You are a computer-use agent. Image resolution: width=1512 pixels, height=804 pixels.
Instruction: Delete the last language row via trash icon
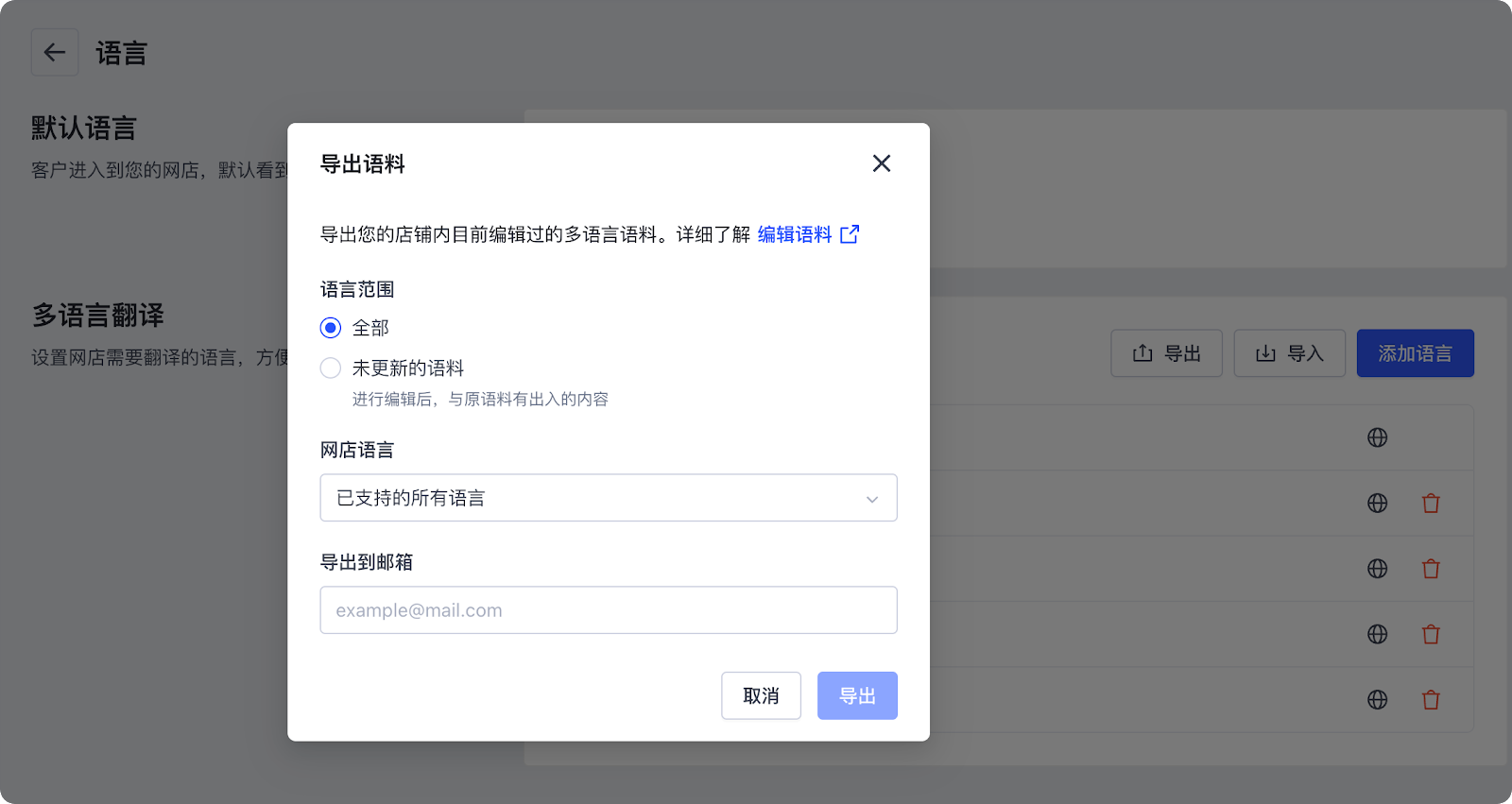[x=1431, y=700]
